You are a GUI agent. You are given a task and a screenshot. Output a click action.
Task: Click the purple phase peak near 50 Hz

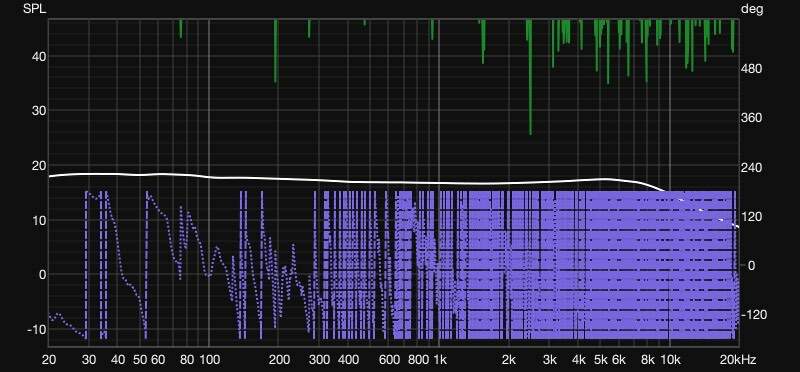[147, 194]
